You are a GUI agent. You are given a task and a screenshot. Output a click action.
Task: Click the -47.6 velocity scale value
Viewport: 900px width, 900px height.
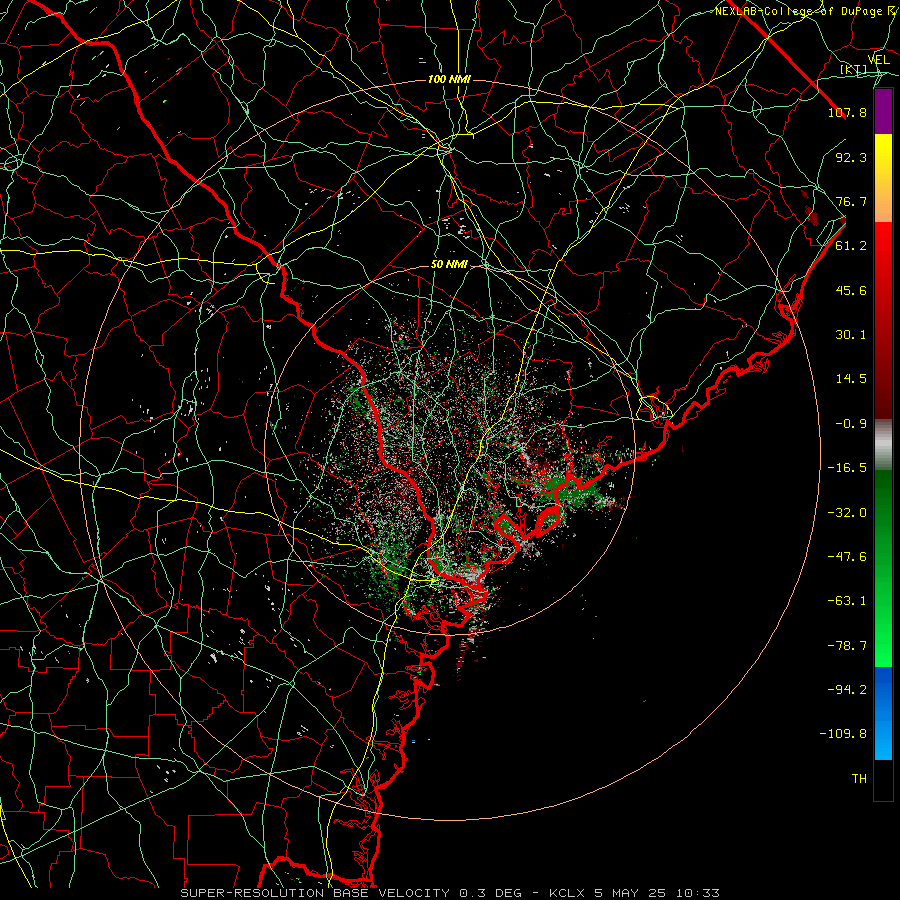[847, 557]
